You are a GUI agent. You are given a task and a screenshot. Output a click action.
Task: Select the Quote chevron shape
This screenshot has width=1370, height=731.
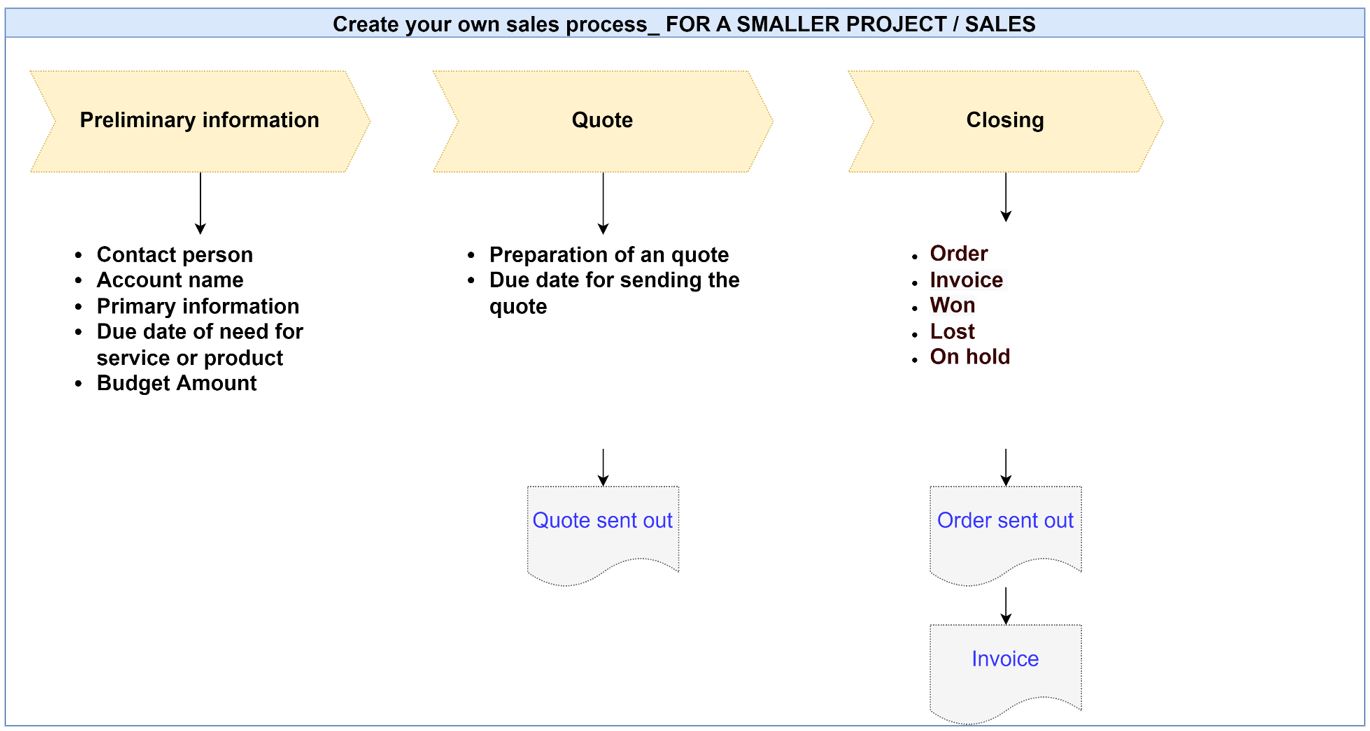point(603,121)
